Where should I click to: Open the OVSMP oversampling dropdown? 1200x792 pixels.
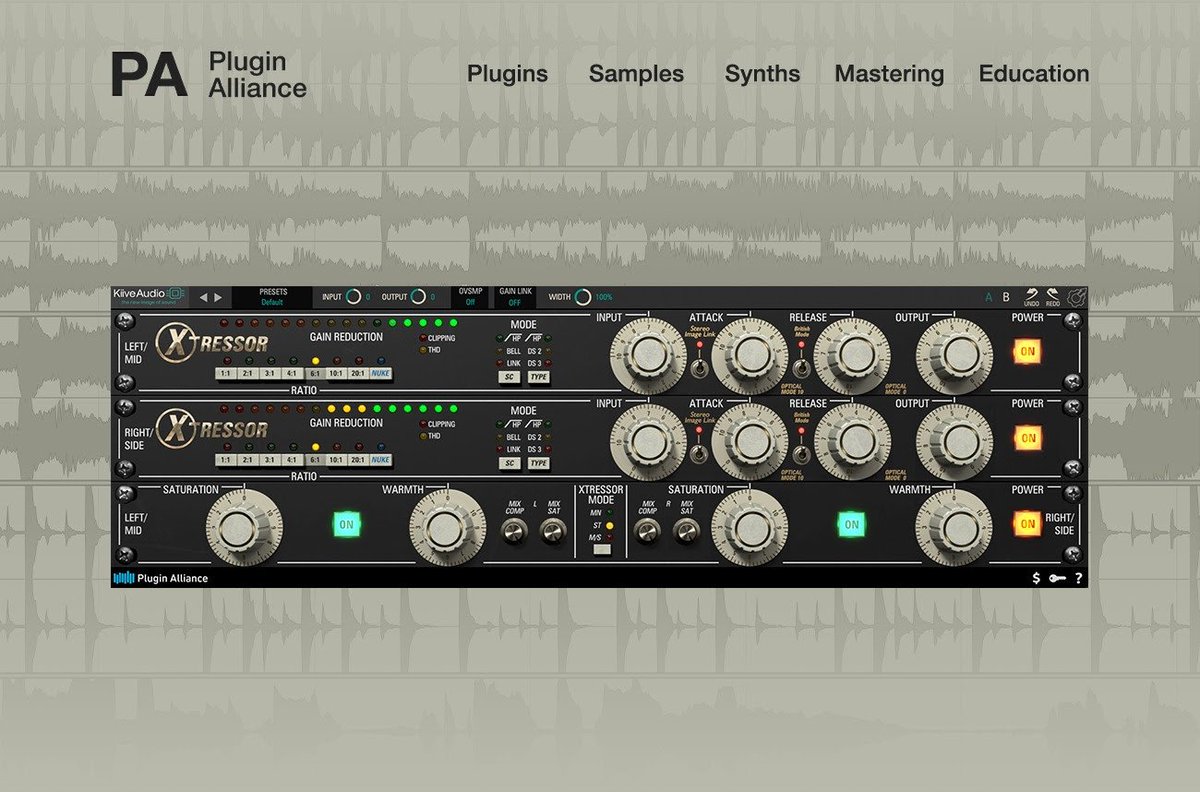(x=469, y=297)
